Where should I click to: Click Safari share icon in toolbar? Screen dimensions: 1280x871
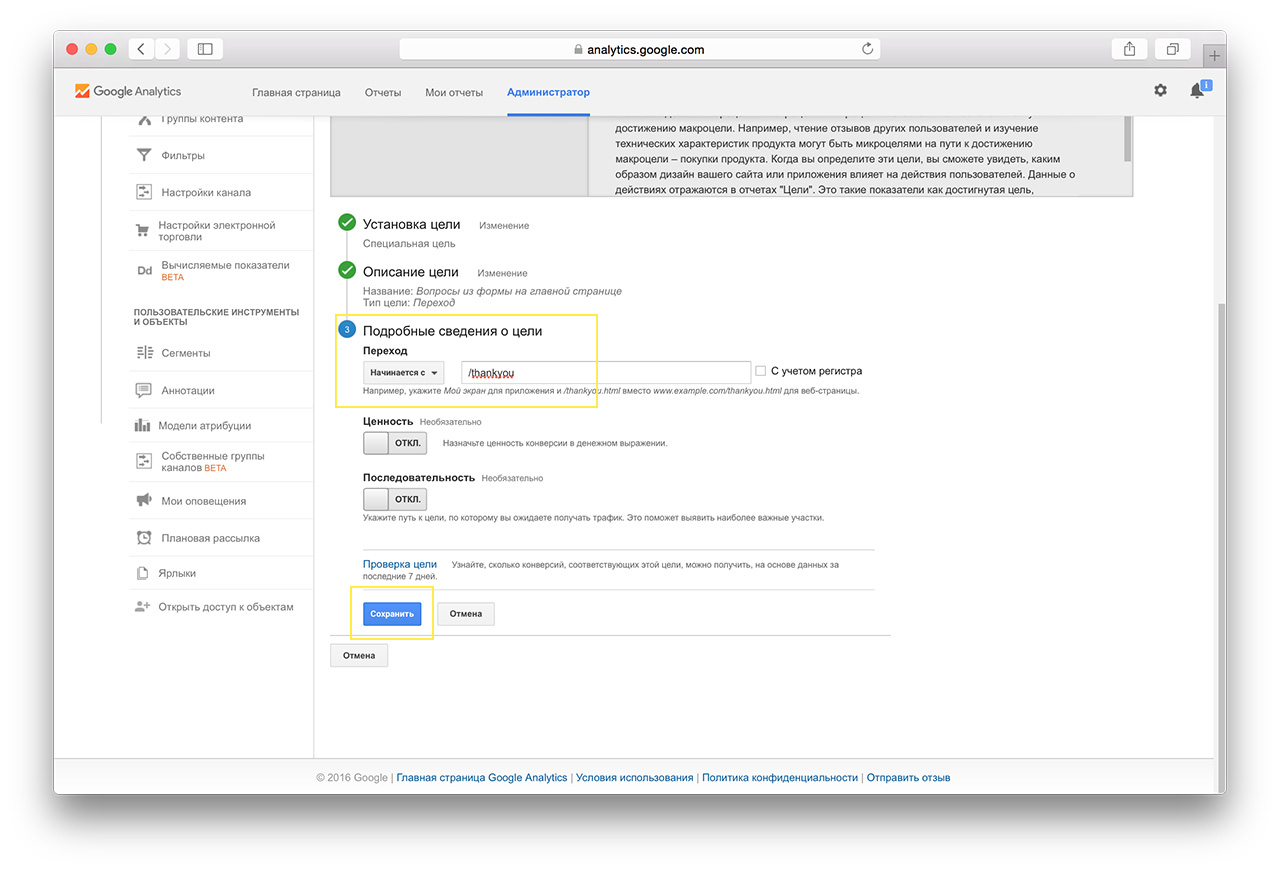[x=1129, y=48]
